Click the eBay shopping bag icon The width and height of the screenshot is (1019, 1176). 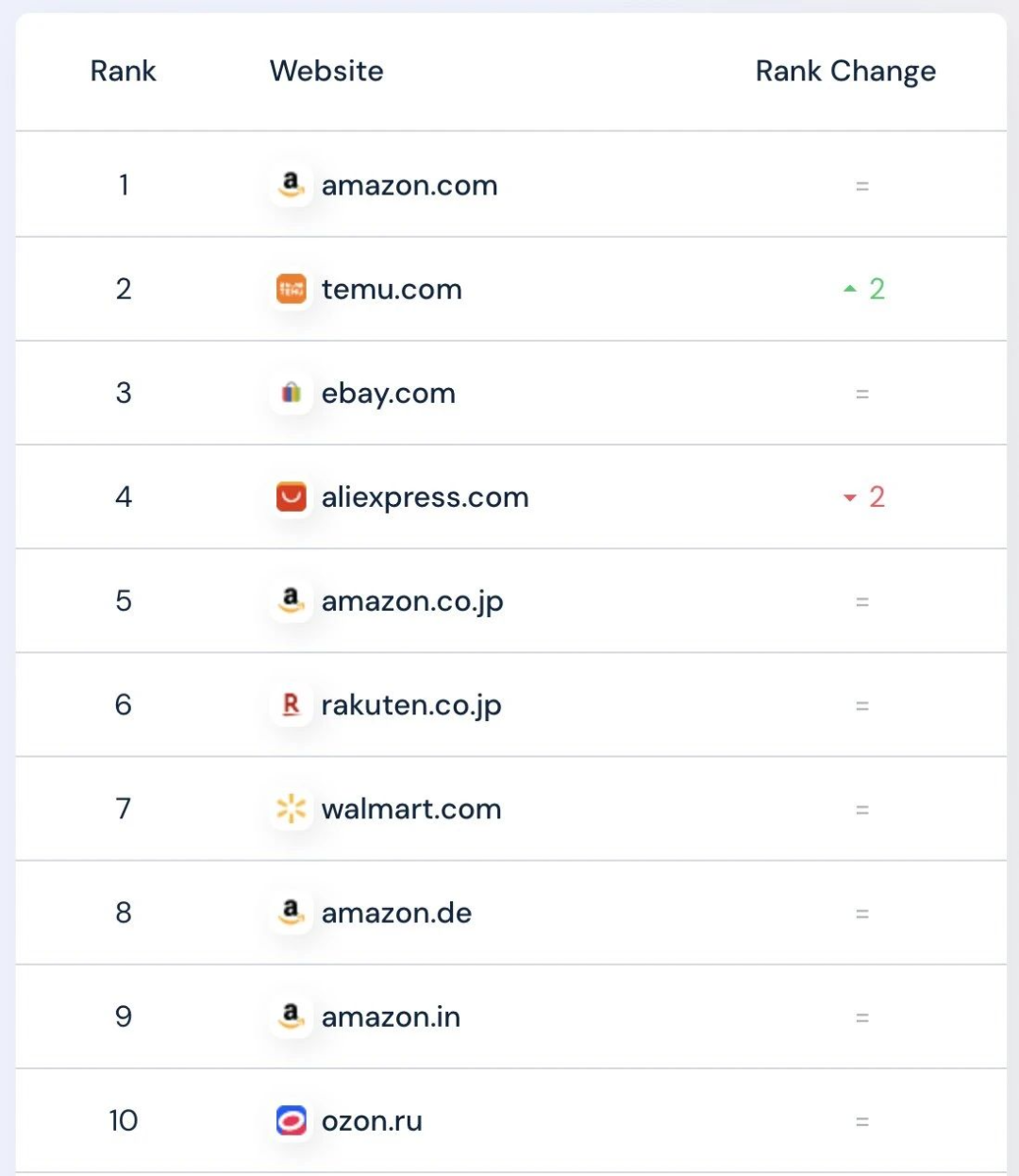point(292,393)
